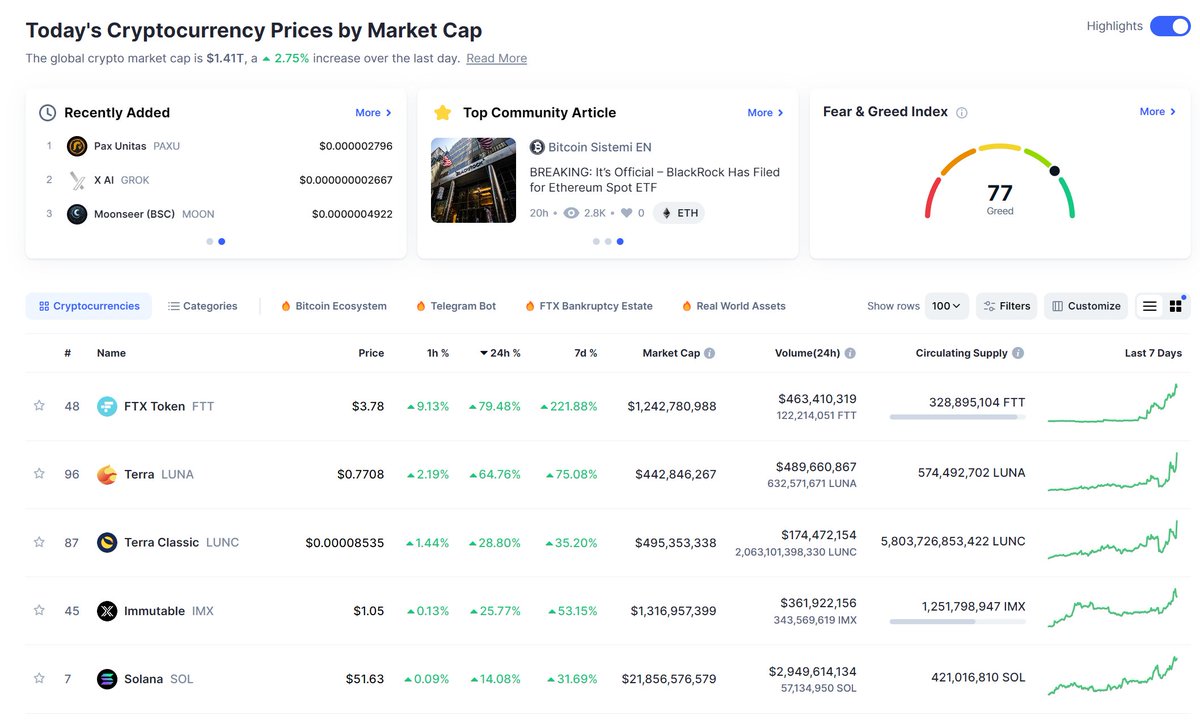Click the Moonseer (BSC) coin icon
1200x724 pixels.
(x=77, y=214)
